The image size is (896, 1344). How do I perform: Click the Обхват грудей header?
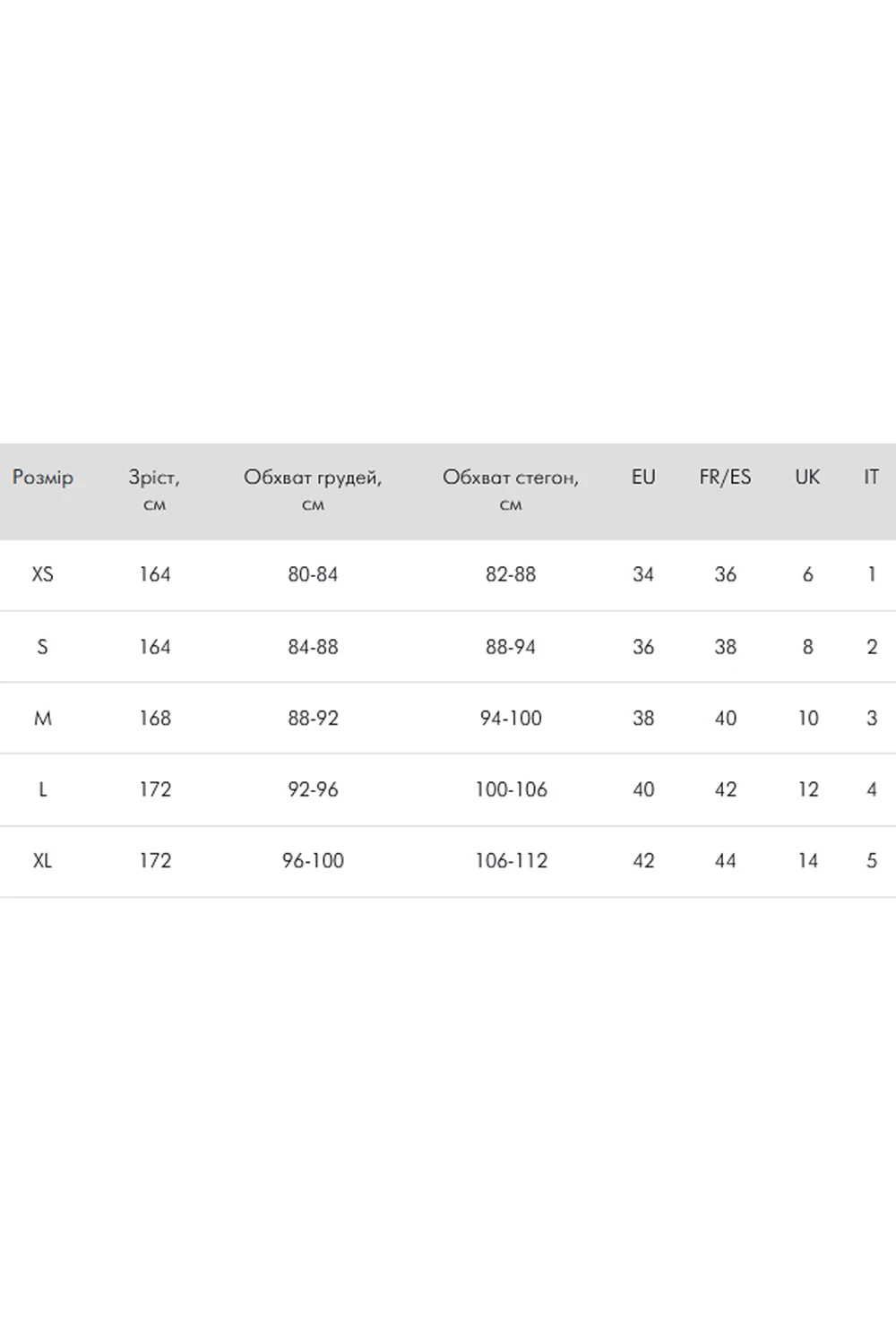(313, 490)
